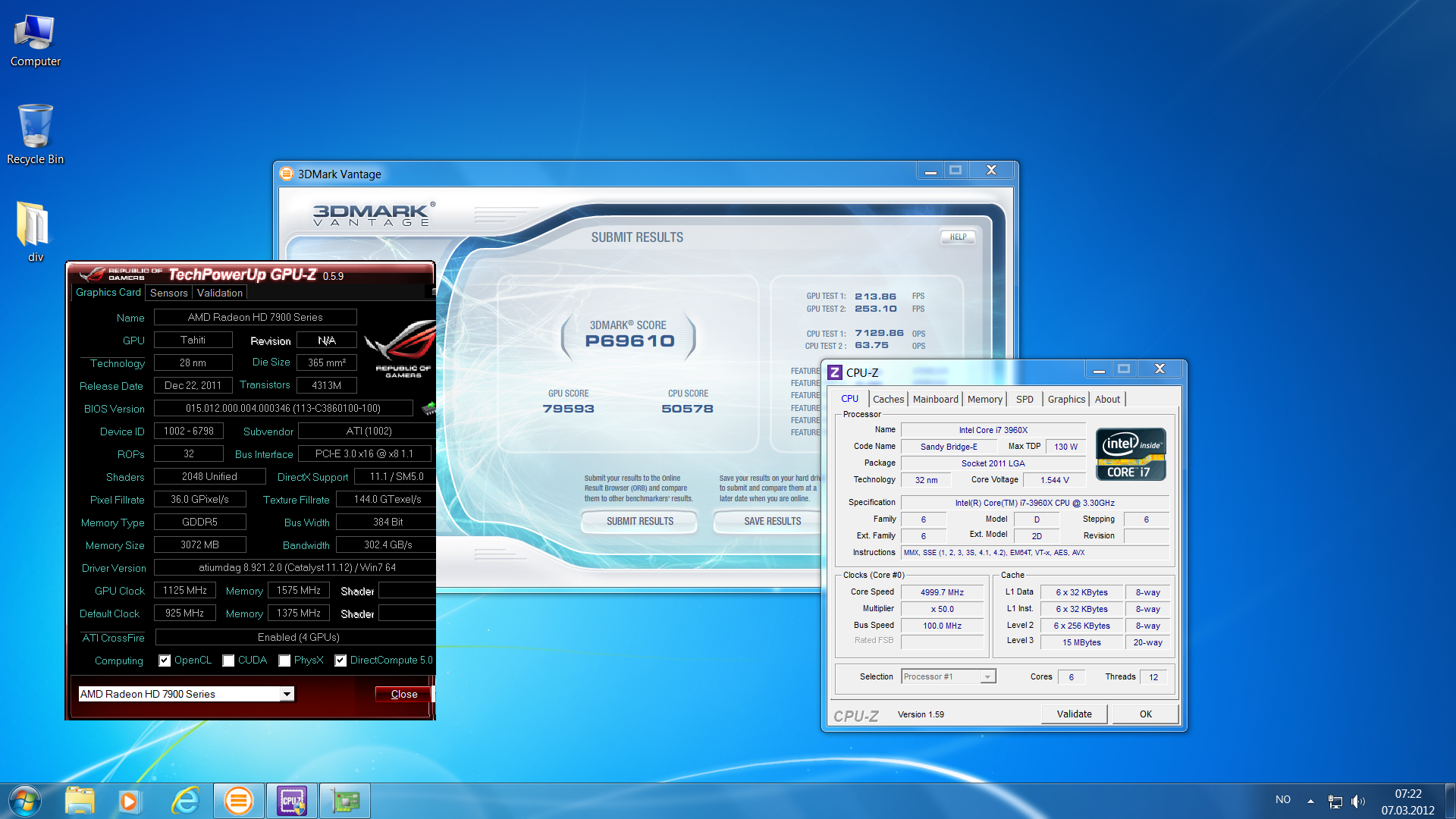
Task: Click the BIOS Version field in GPU-Z
Action: tap(283, 409)
